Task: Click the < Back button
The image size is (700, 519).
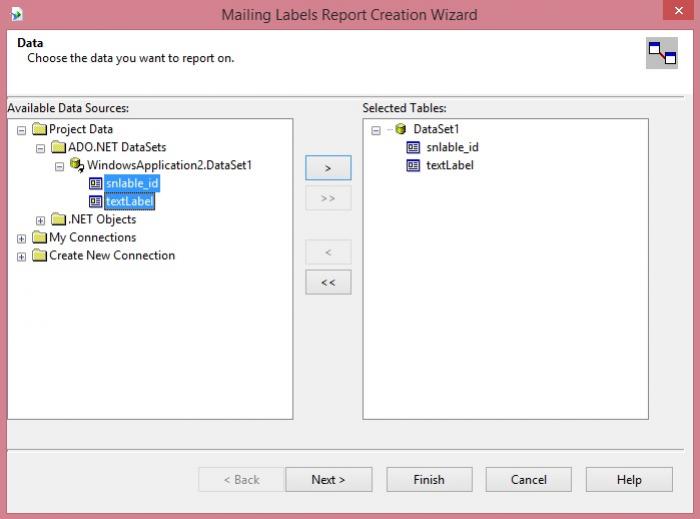Action: [241, 479]
